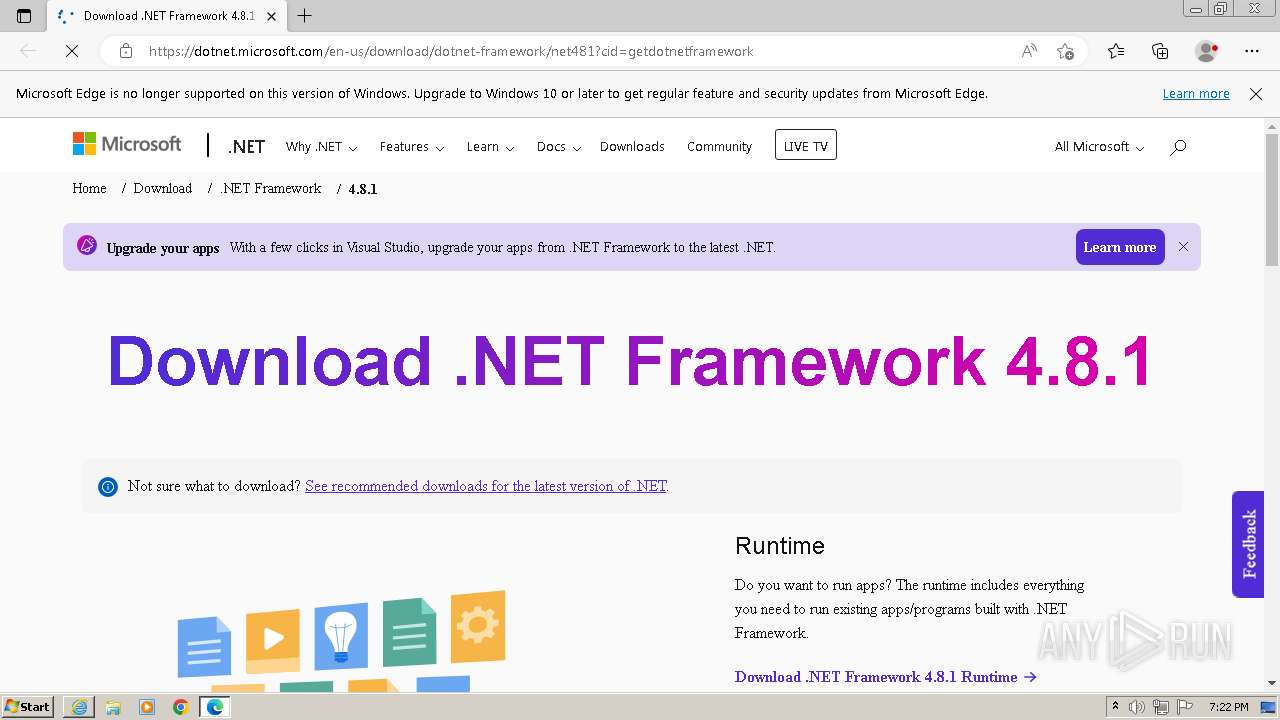
Task: Open the Community nav item
Action: [x=719, y=146]
